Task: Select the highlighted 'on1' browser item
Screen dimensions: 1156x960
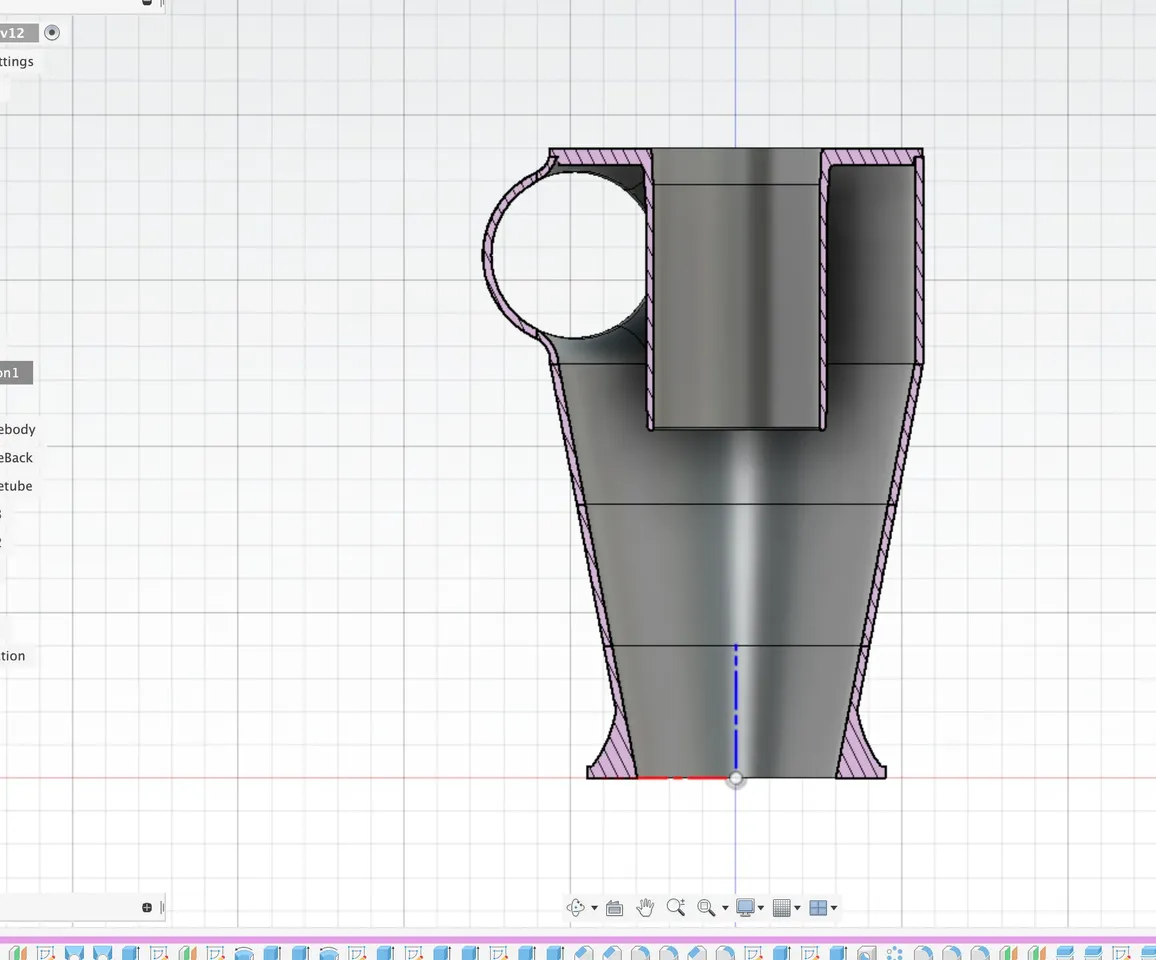Action: click(x=15, y=373)
